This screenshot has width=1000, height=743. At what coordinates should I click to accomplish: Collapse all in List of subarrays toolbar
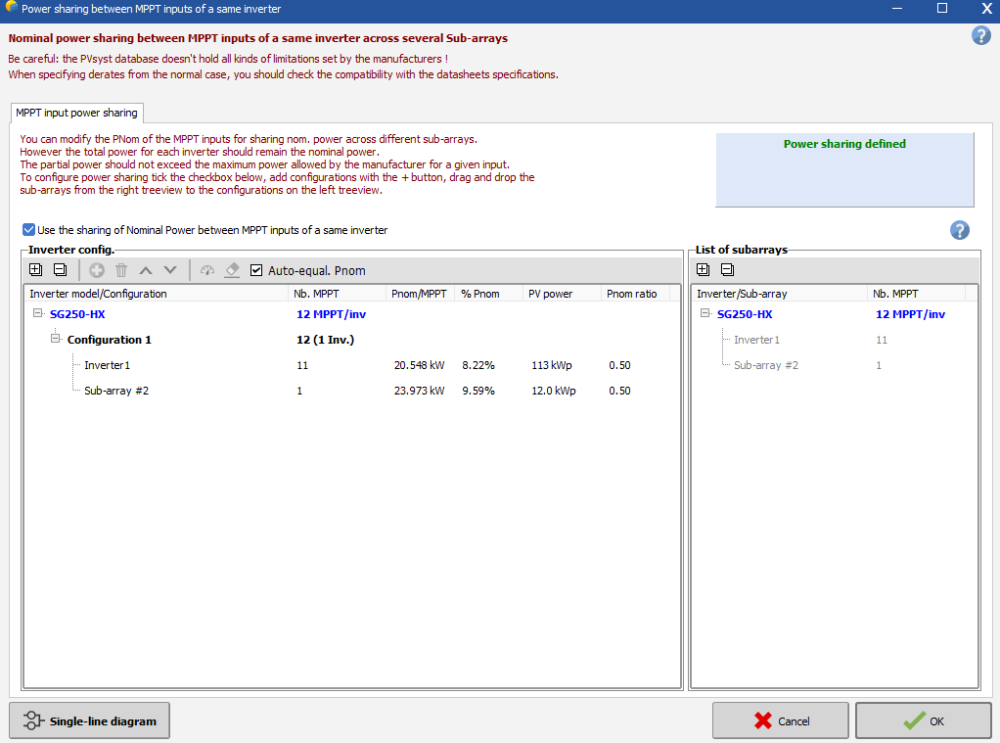tap(727, 269)
